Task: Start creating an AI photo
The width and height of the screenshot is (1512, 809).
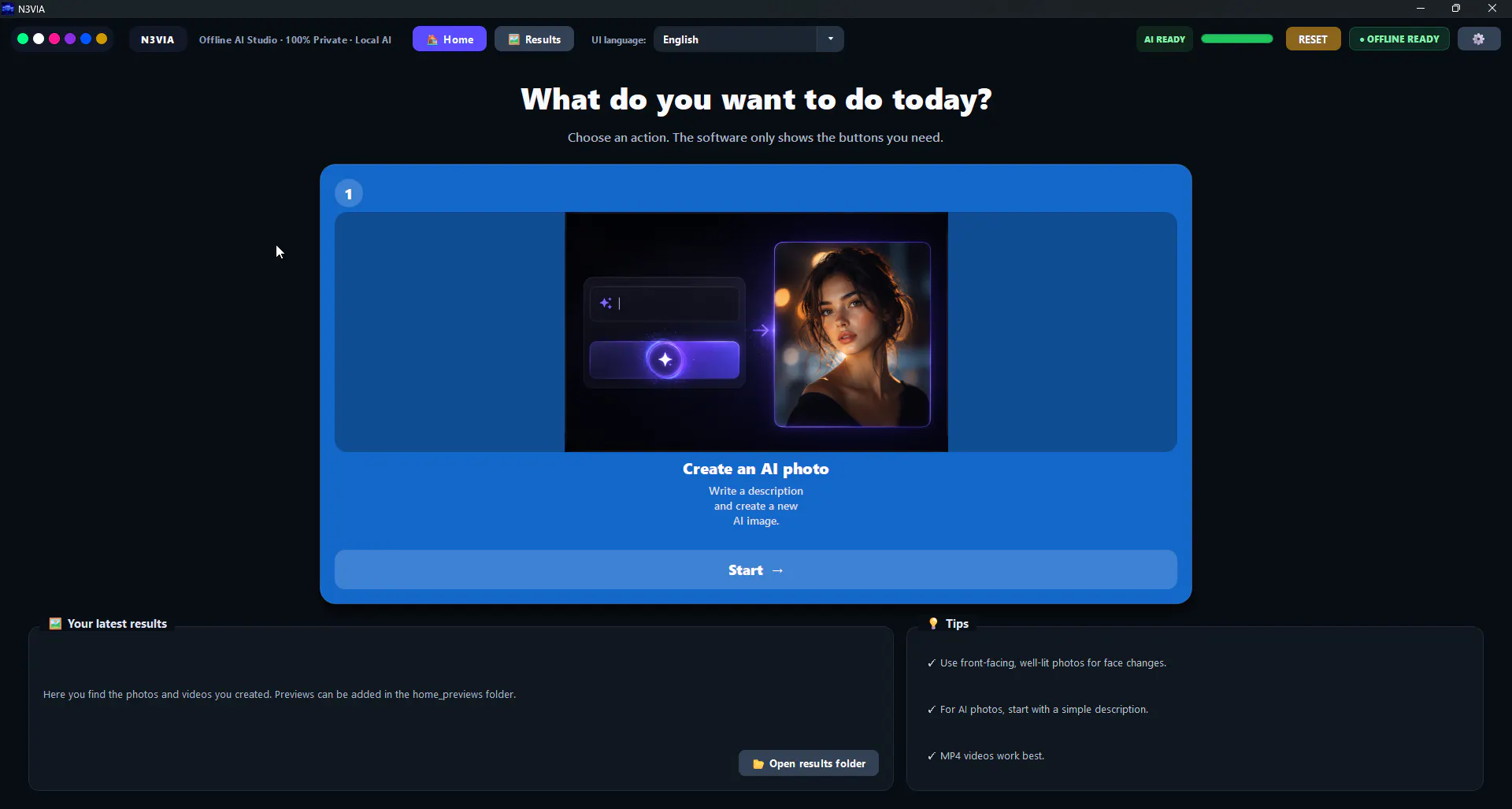Action: [x=756, y=570]
